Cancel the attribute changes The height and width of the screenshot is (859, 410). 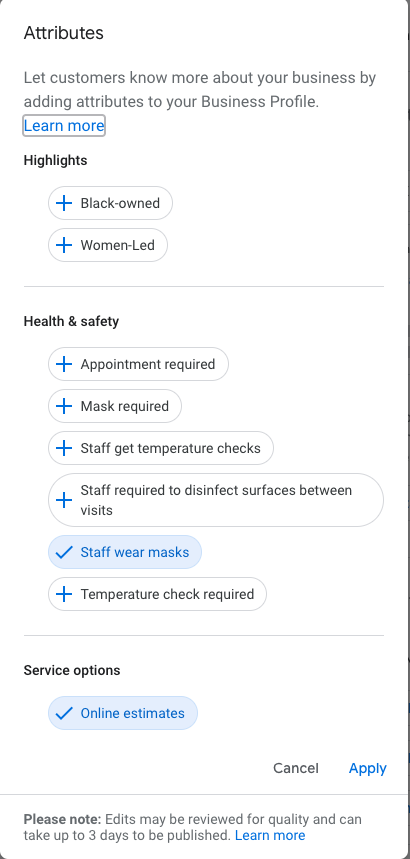pyautogui.click(x=296, y=768)
